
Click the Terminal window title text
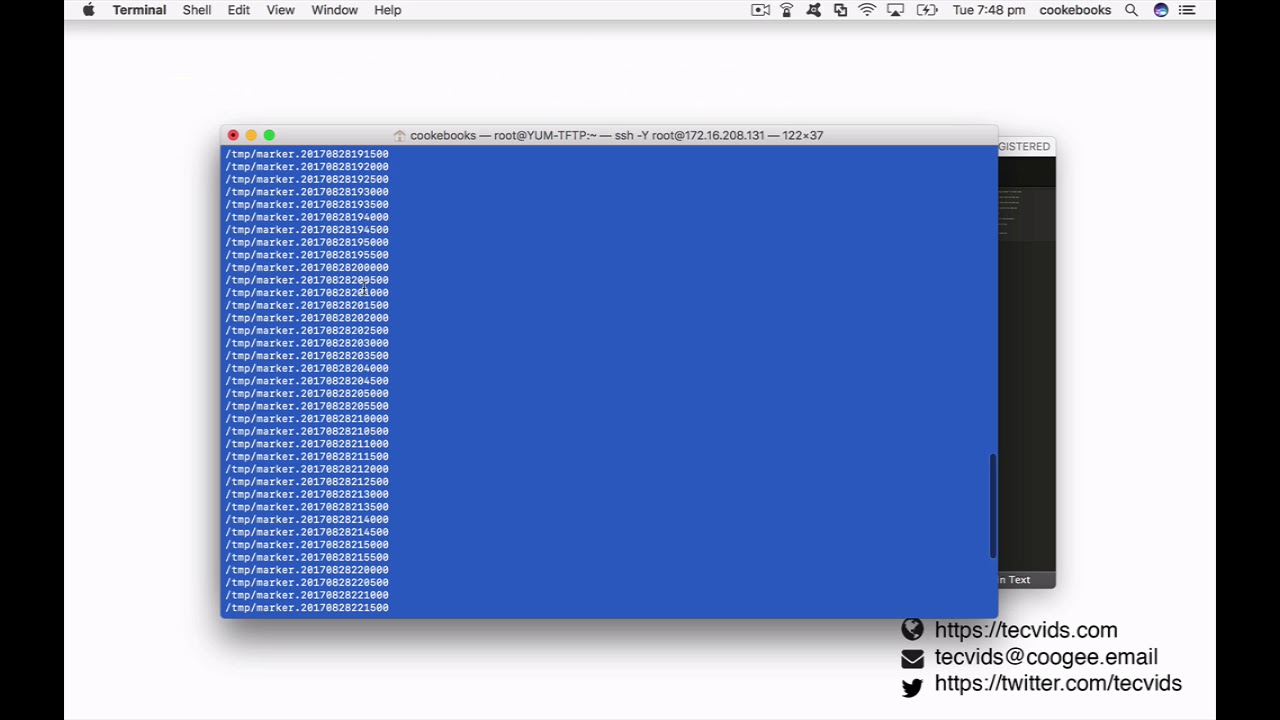616,135
